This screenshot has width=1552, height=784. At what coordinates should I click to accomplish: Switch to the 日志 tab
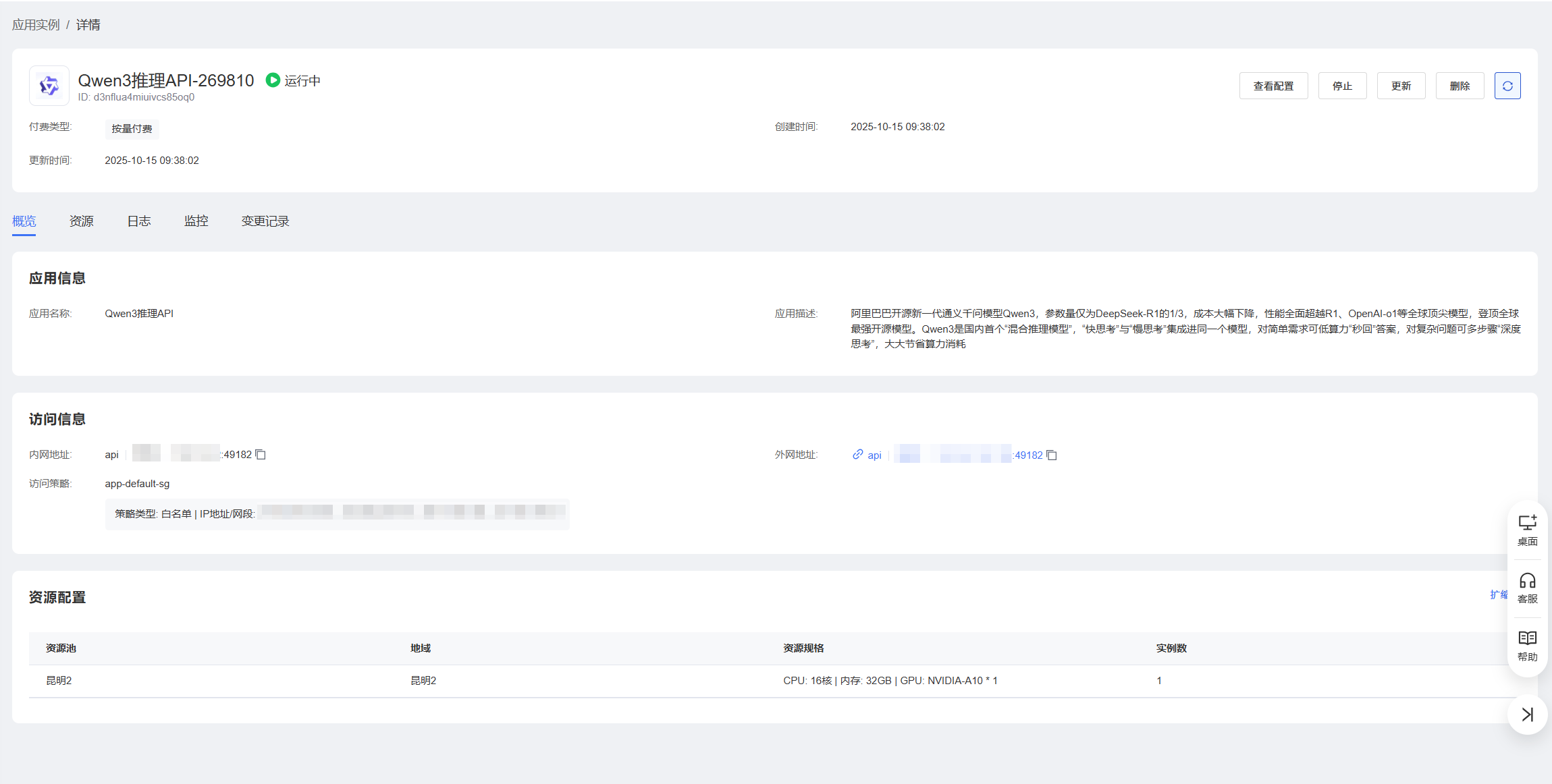(138, 221)
